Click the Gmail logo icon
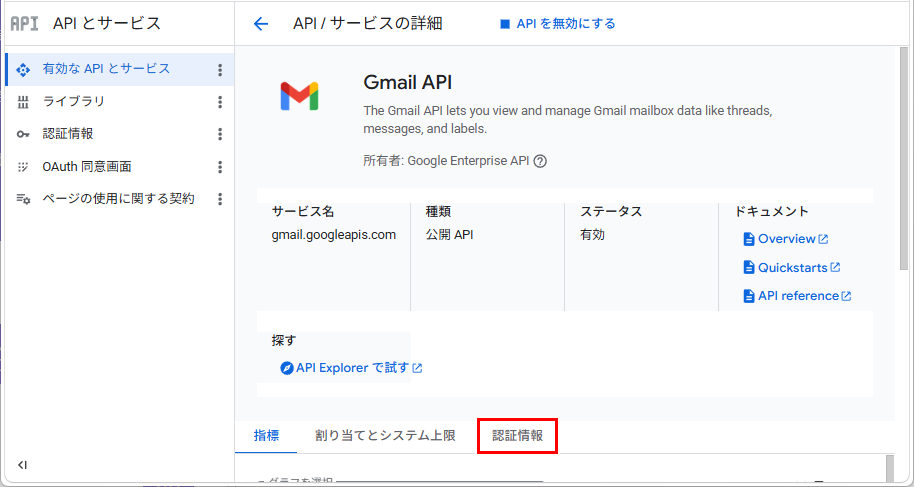This screenshot has width=914, height=487. coord(299,96)
